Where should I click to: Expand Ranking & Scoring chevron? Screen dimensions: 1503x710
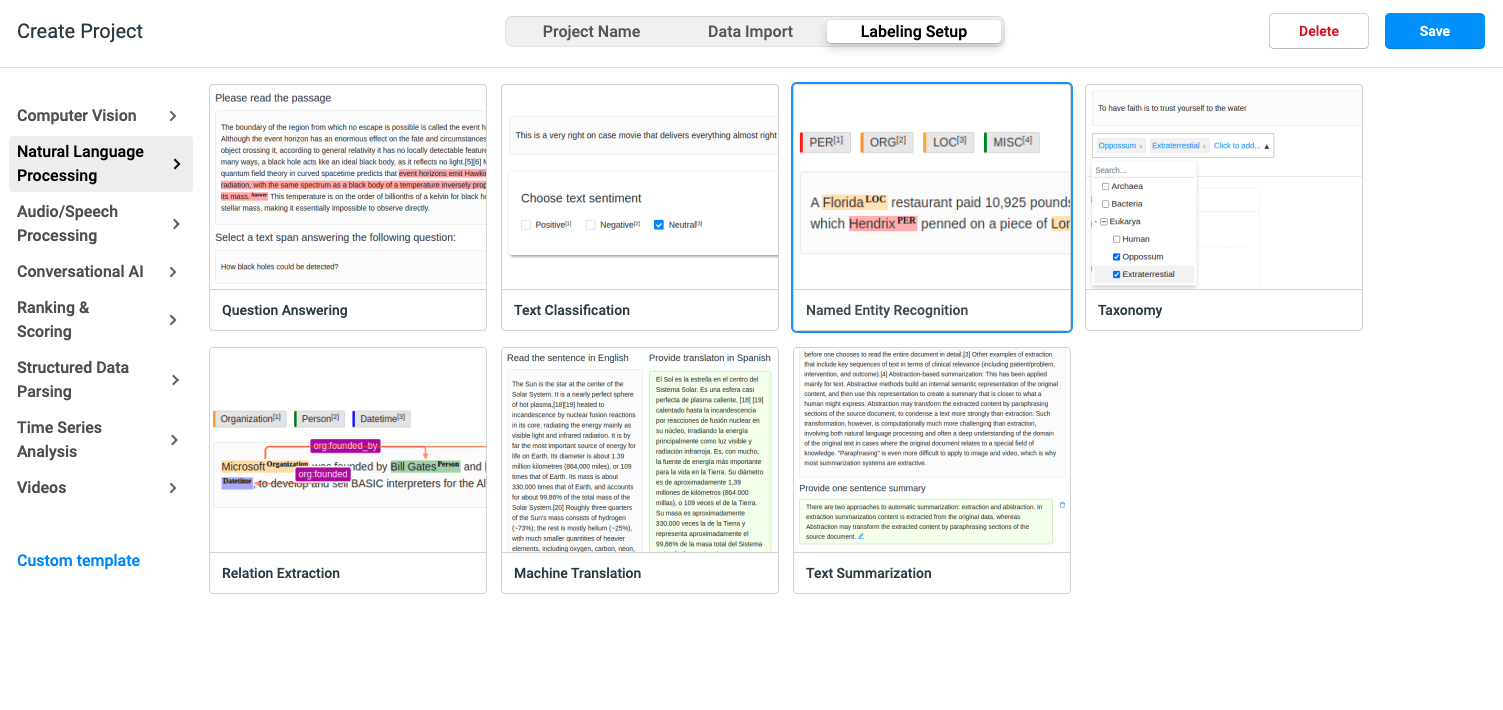(x=174, y=320)
